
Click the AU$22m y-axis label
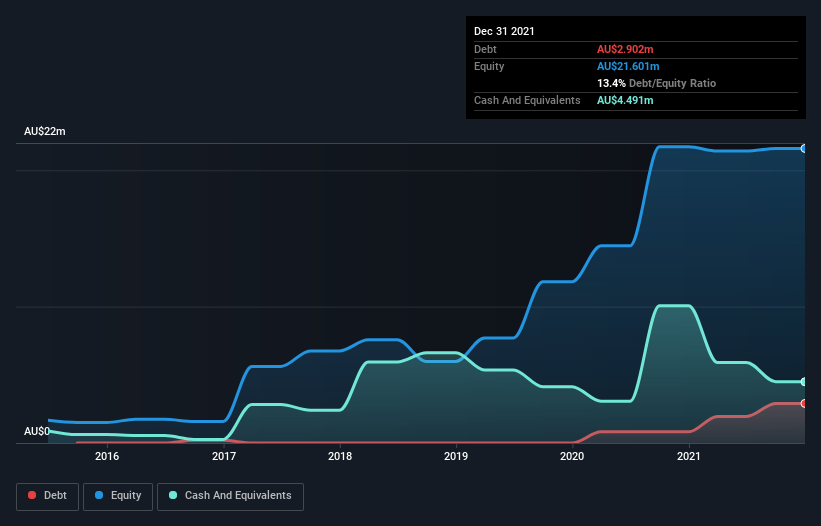click(45, 131)
